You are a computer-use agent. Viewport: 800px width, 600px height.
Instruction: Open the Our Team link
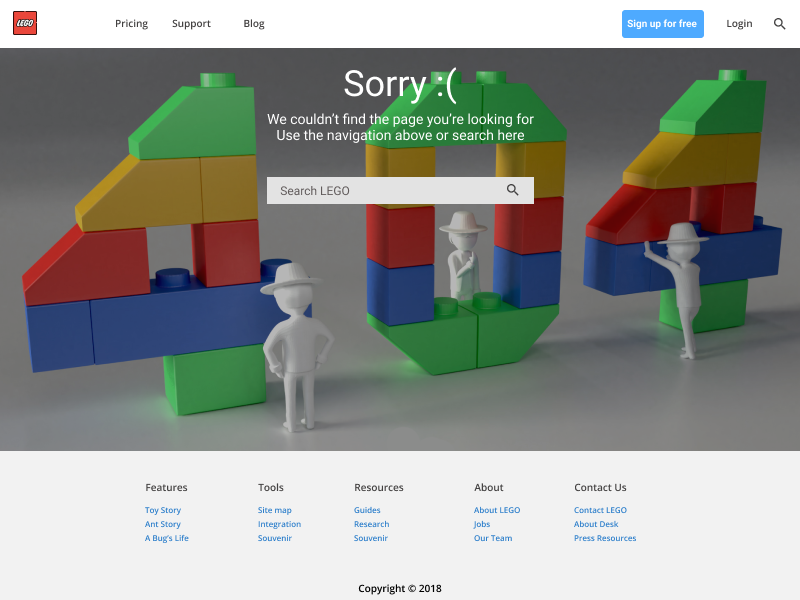point(493,538)
